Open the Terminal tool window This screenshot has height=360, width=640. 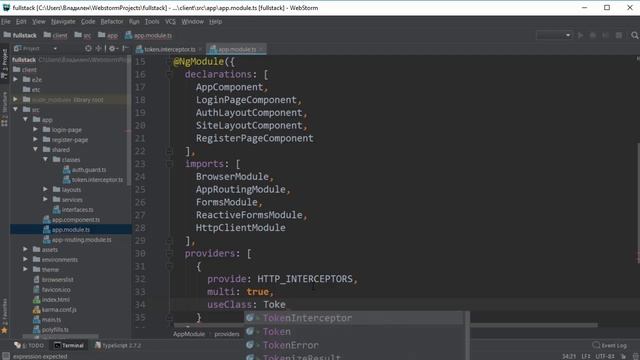(x=69, y=345)
